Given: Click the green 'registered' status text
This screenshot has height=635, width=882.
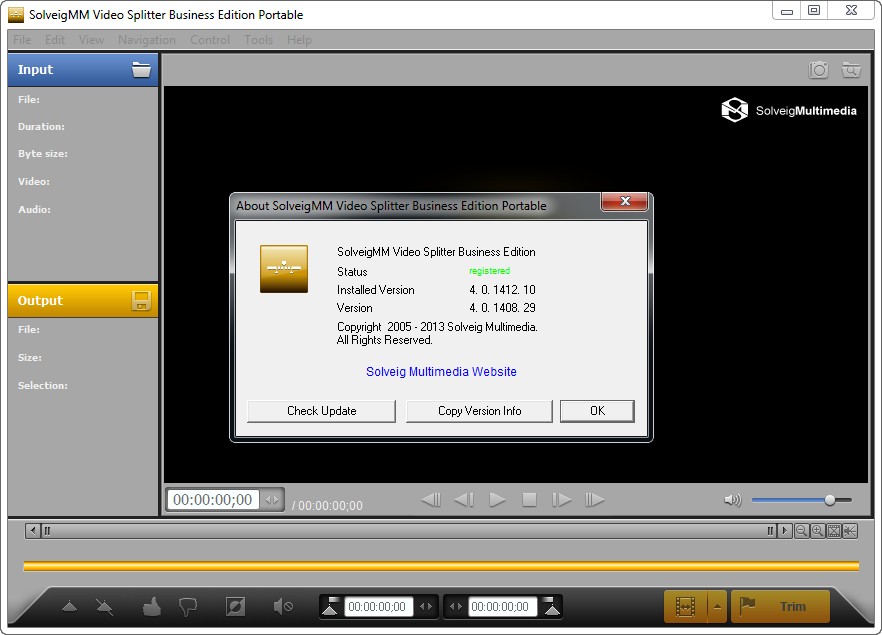Looking at the screenshot, I should (489, 271).
